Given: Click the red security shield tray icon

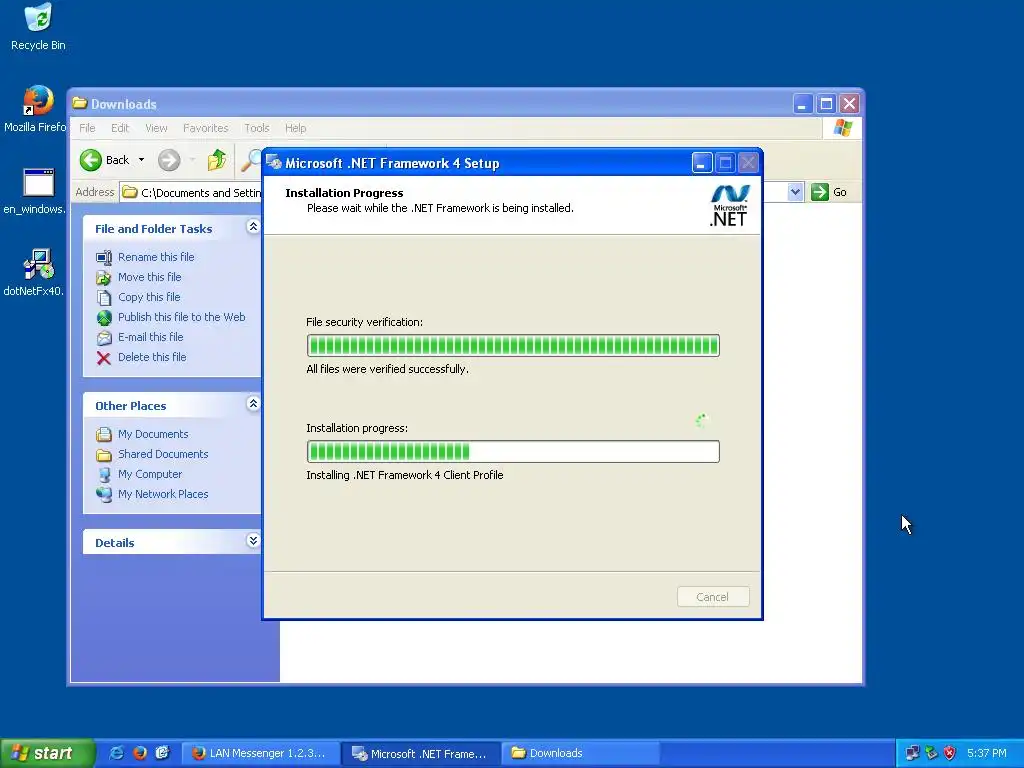Looking at the screenshot, I should pyautogui.click(x=950, y=753).
